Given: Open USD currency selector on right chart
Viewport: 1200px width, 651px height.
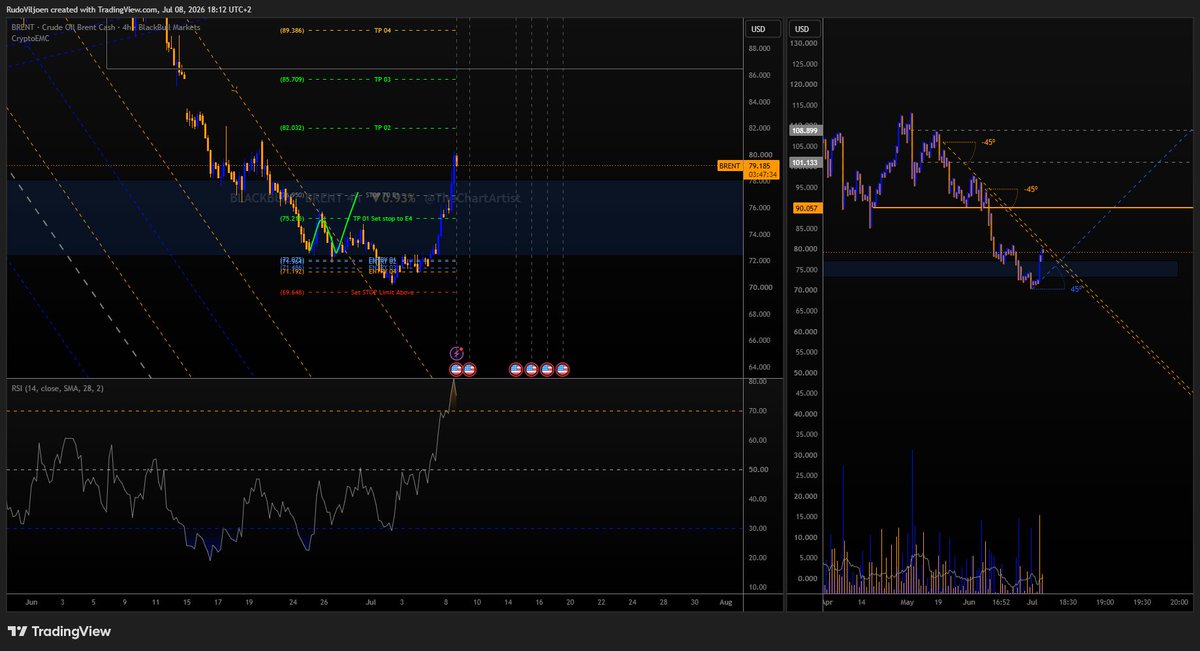Looking at the screenshot, I should click(806, 29).
